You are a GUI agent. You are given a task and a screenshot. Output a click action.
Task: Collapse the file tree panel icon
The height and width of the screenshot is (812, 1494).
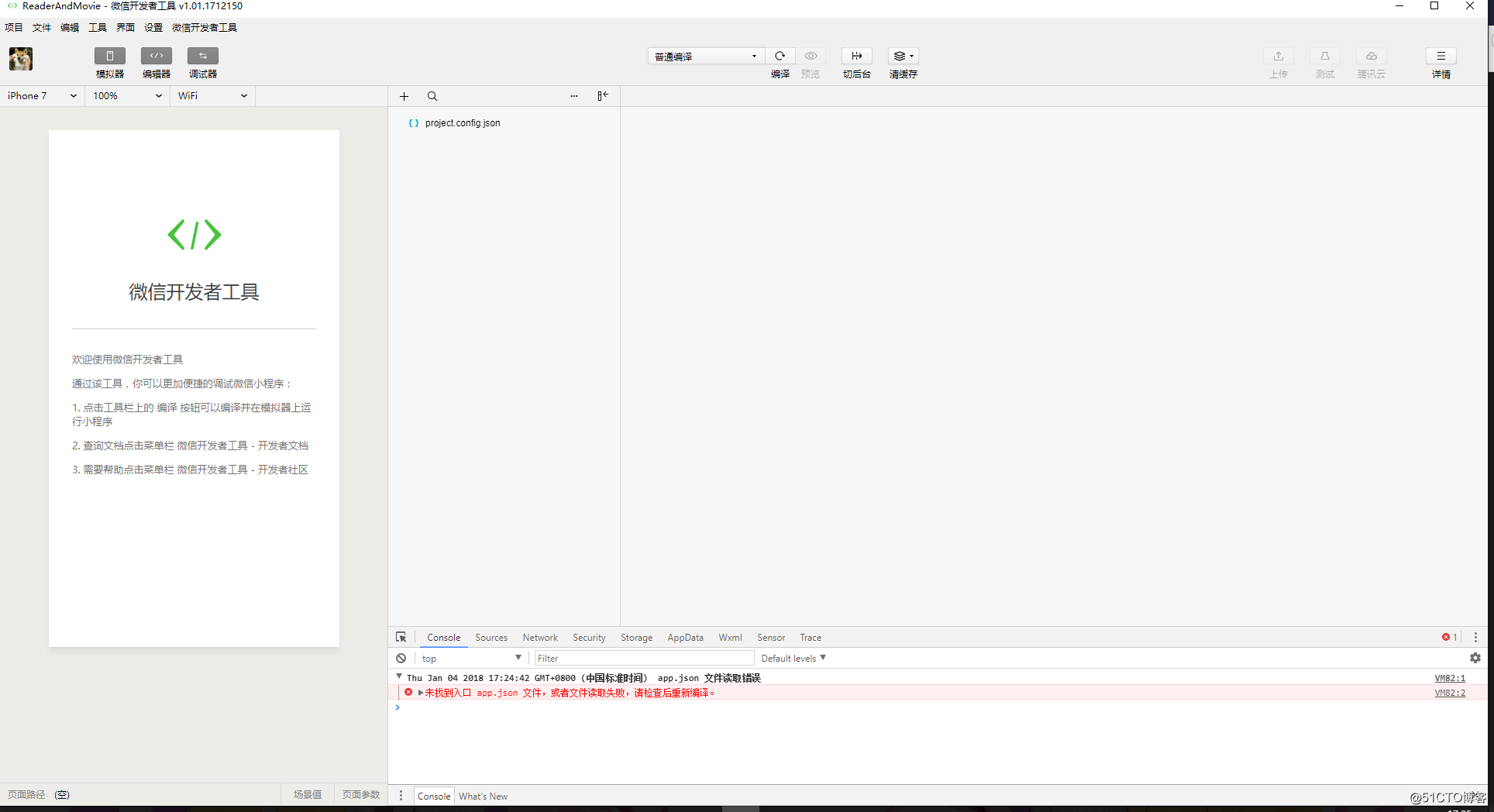[603, 96]
